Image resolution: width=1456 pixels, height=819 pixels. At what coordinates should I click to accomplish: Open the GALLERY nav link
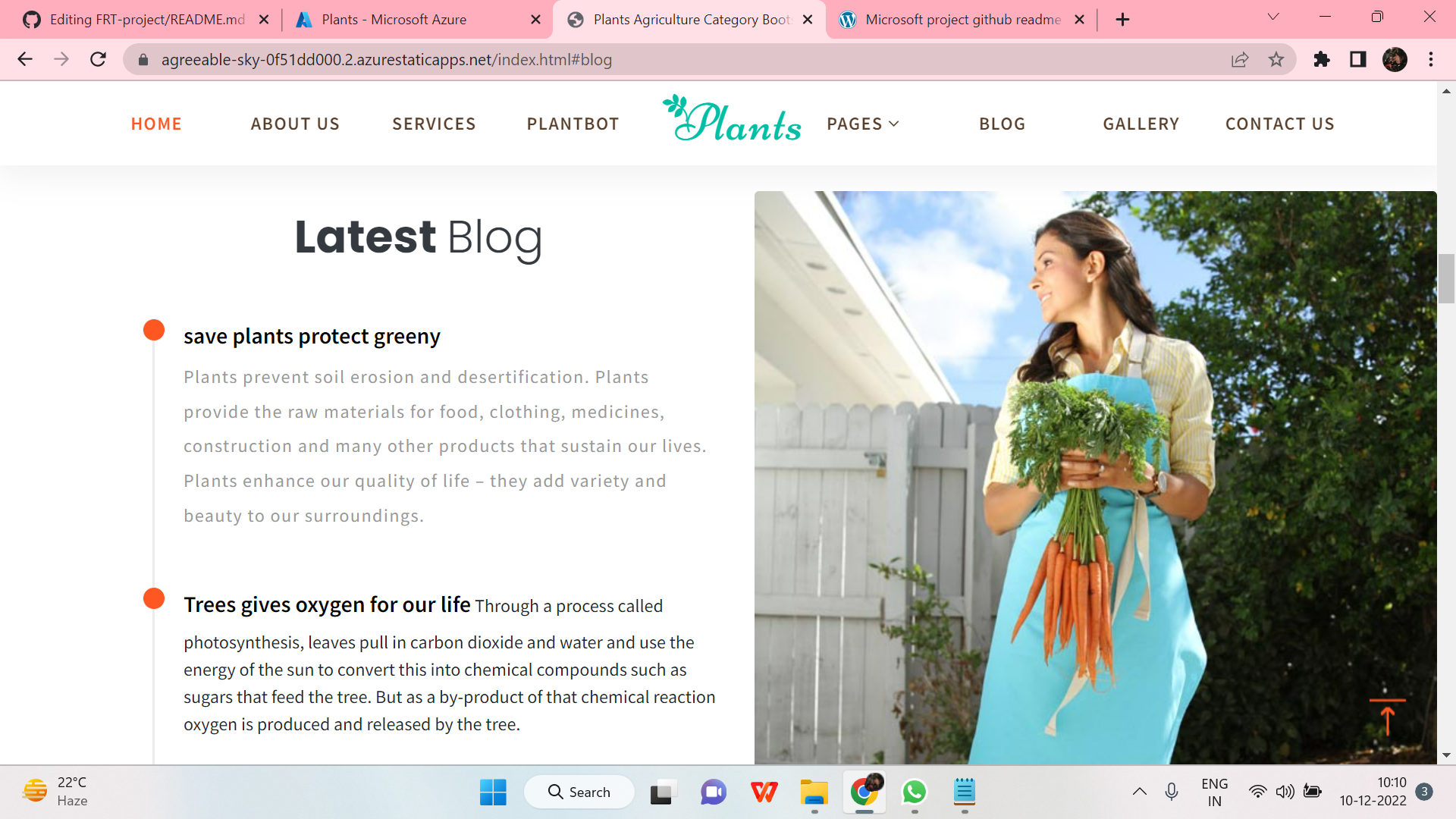(1141, 124)
